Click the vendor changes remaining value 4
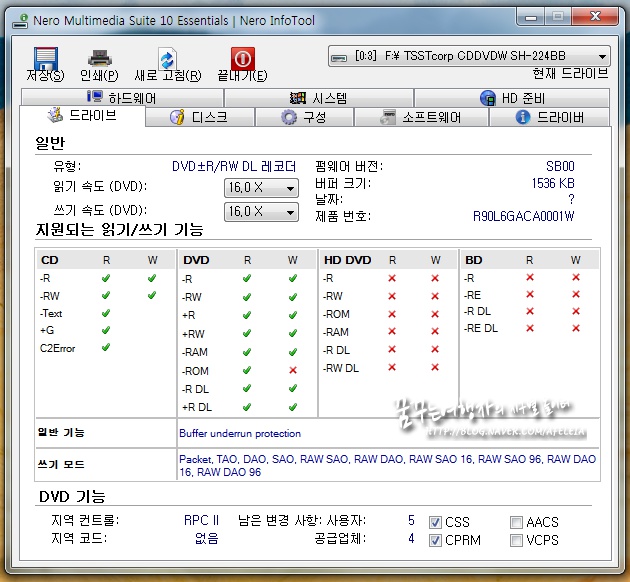 pyautogui.click(x=411, y=539)
